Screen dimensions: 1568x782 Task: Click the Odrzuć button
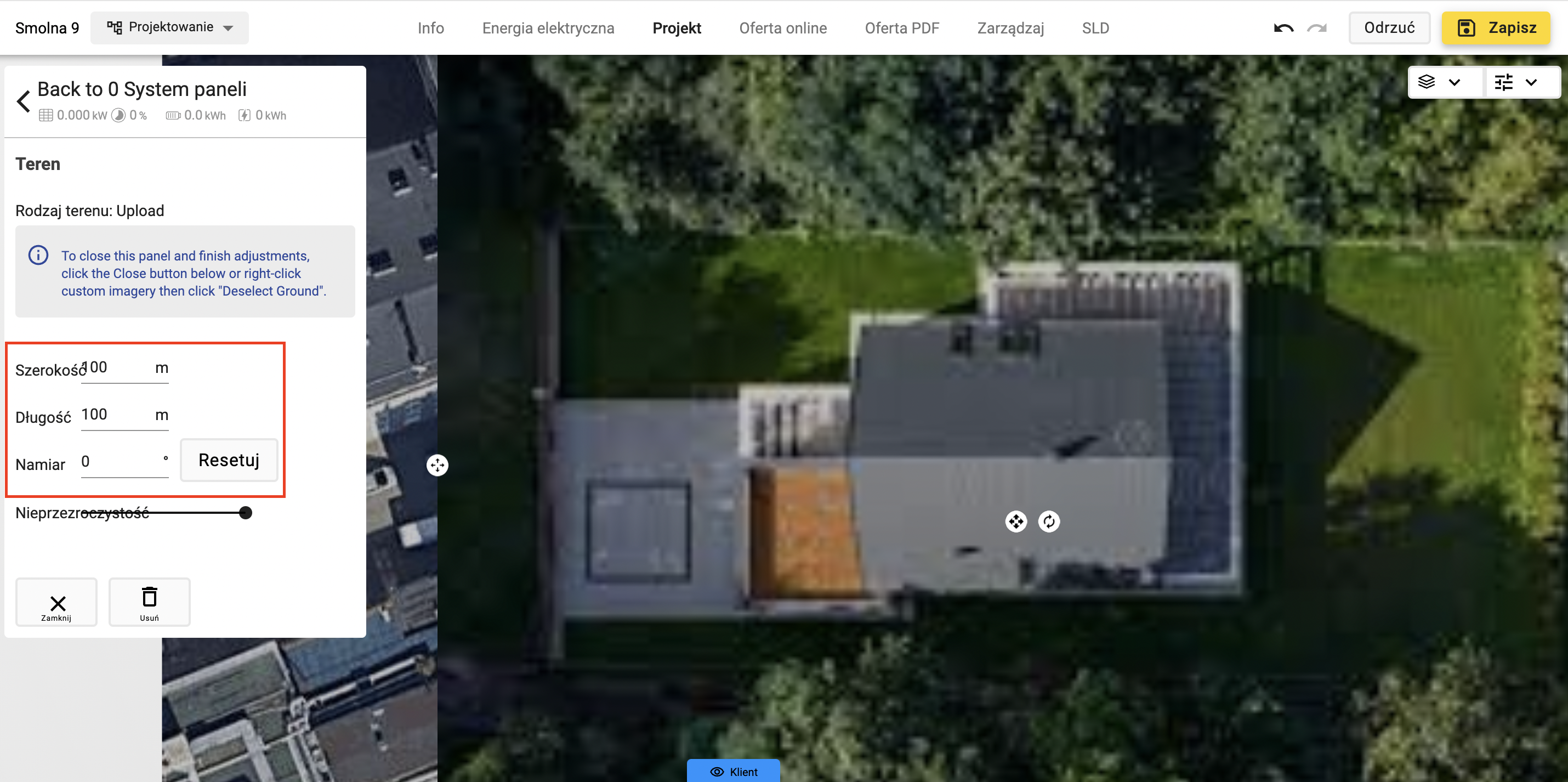tap(1389, 28)
